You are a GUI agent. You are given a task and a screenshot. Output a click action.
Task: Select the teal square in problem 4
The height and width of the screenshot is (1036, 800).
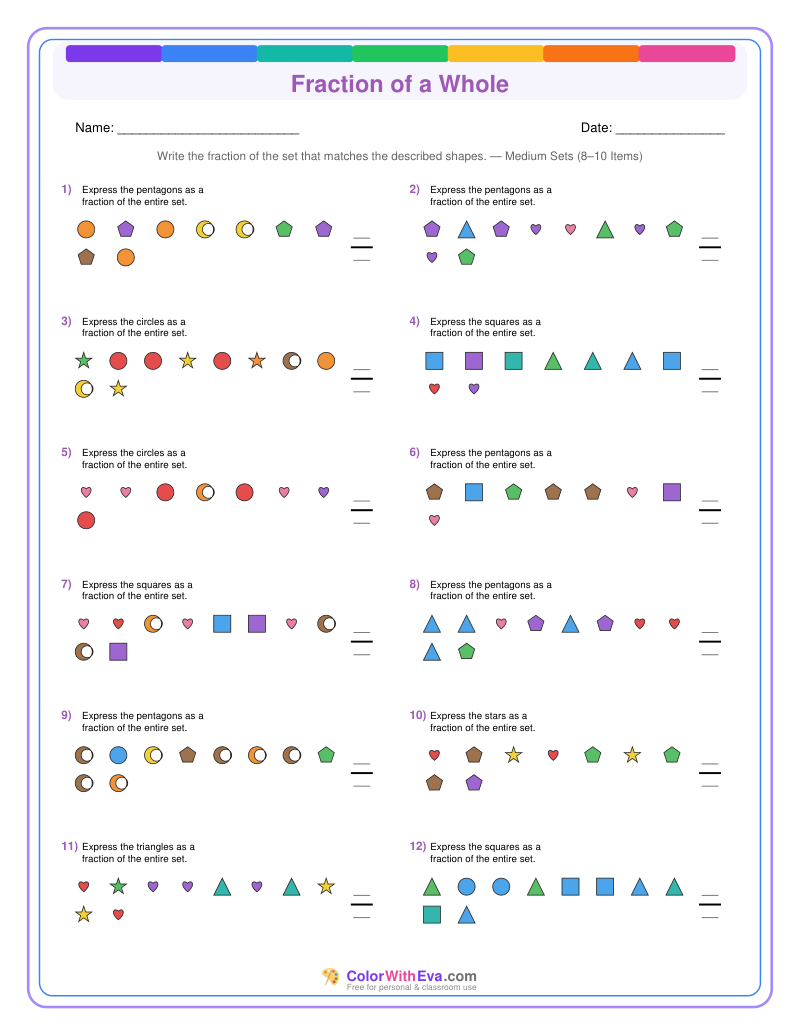pyautogui.click(x=513, y=361)
